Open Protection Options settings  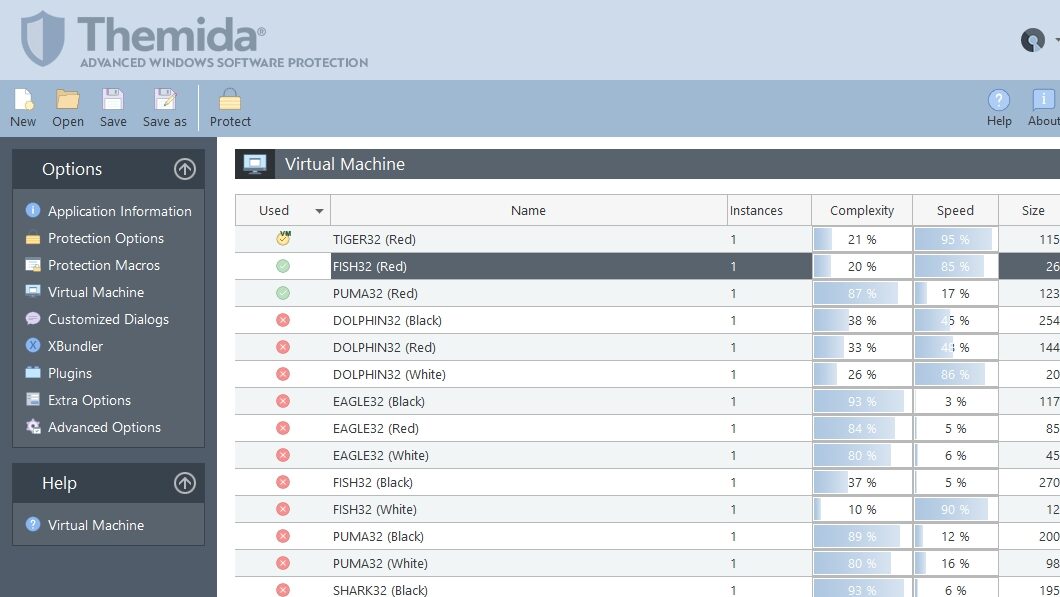pos(106,238)
